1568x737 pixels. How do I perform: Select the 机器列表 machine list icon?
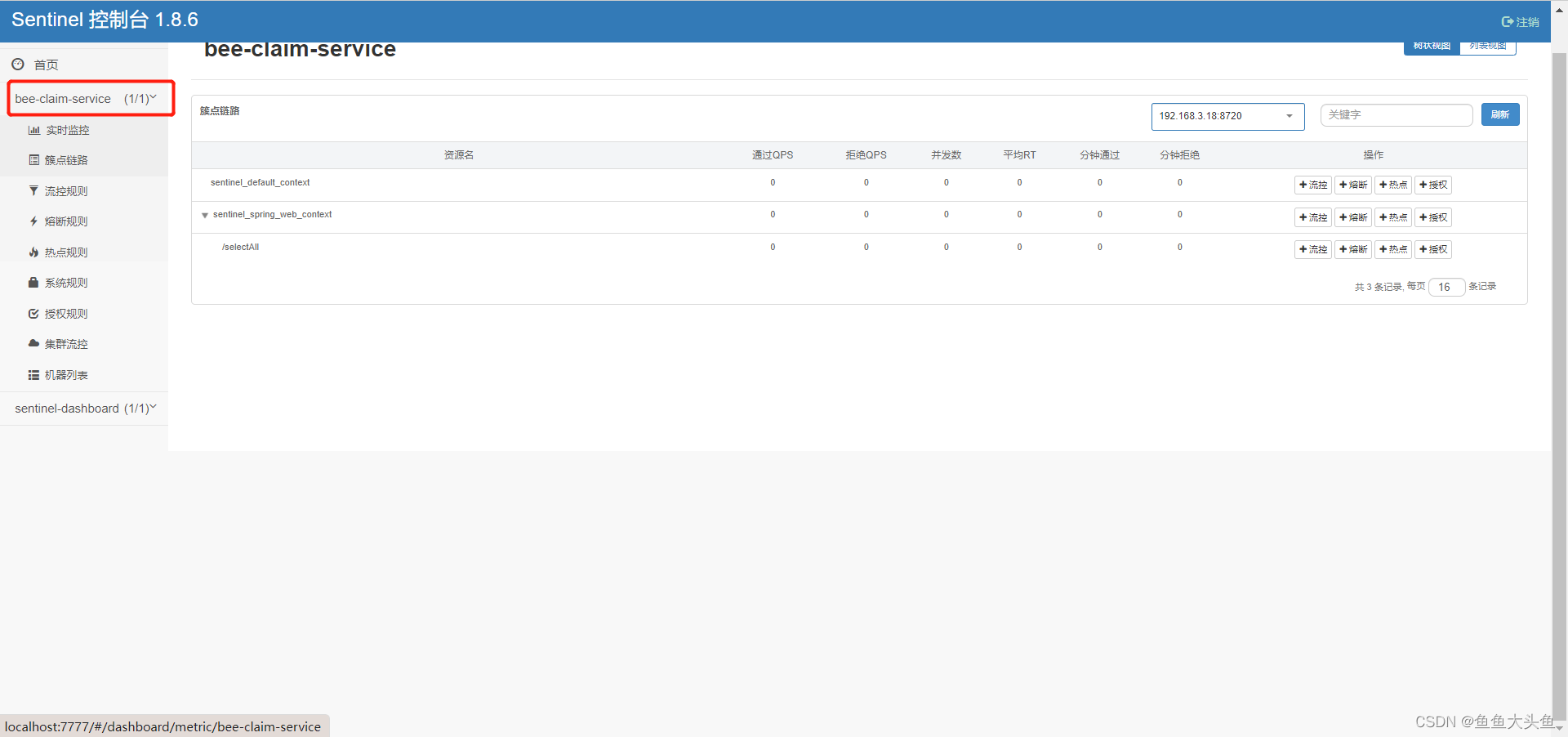click(x=33, y=374)
